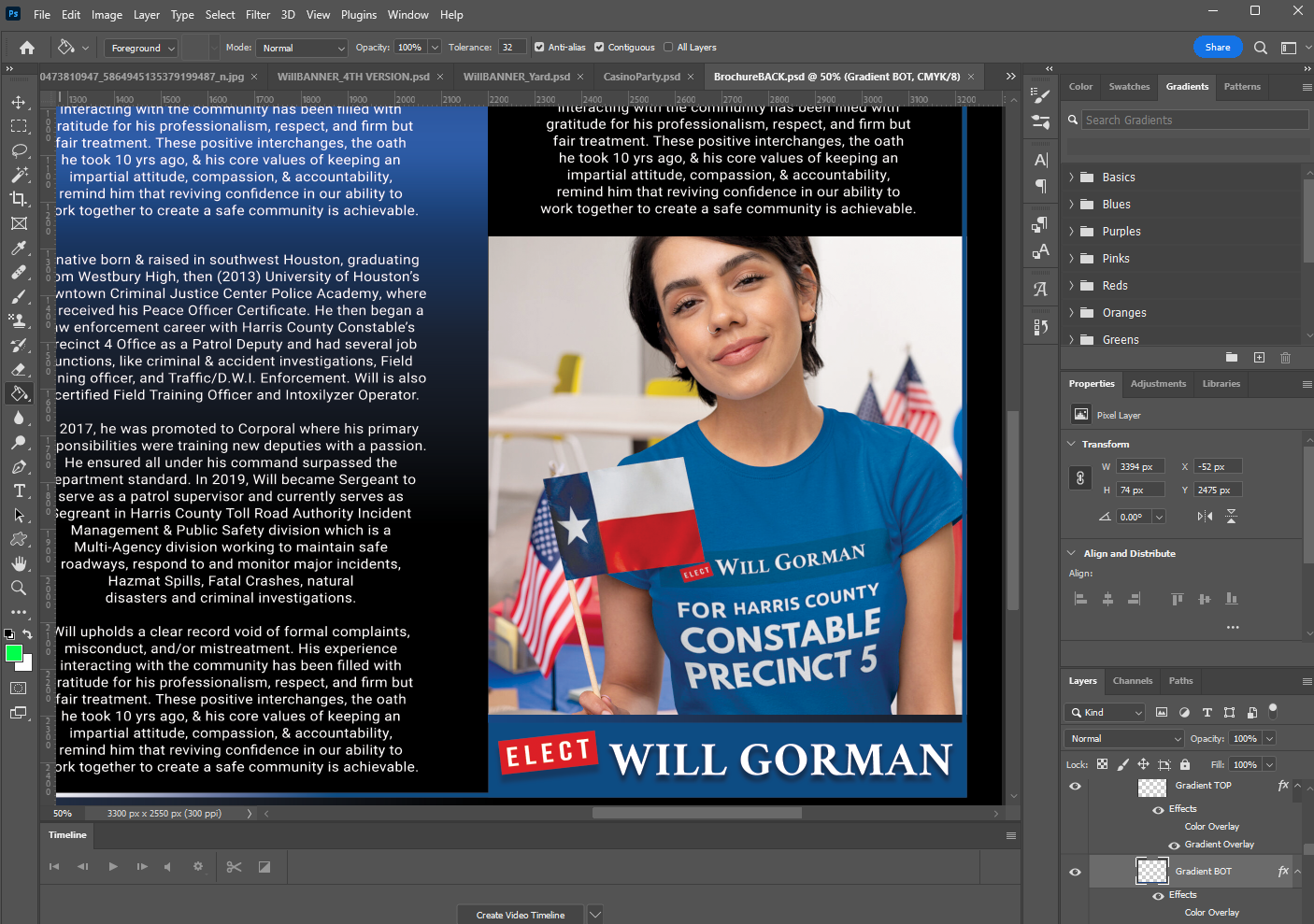Image resolution: width=1314 pixels, height=924 pixels.
Task: Select the Horizontal Type tool
Action: pos(19,490)
